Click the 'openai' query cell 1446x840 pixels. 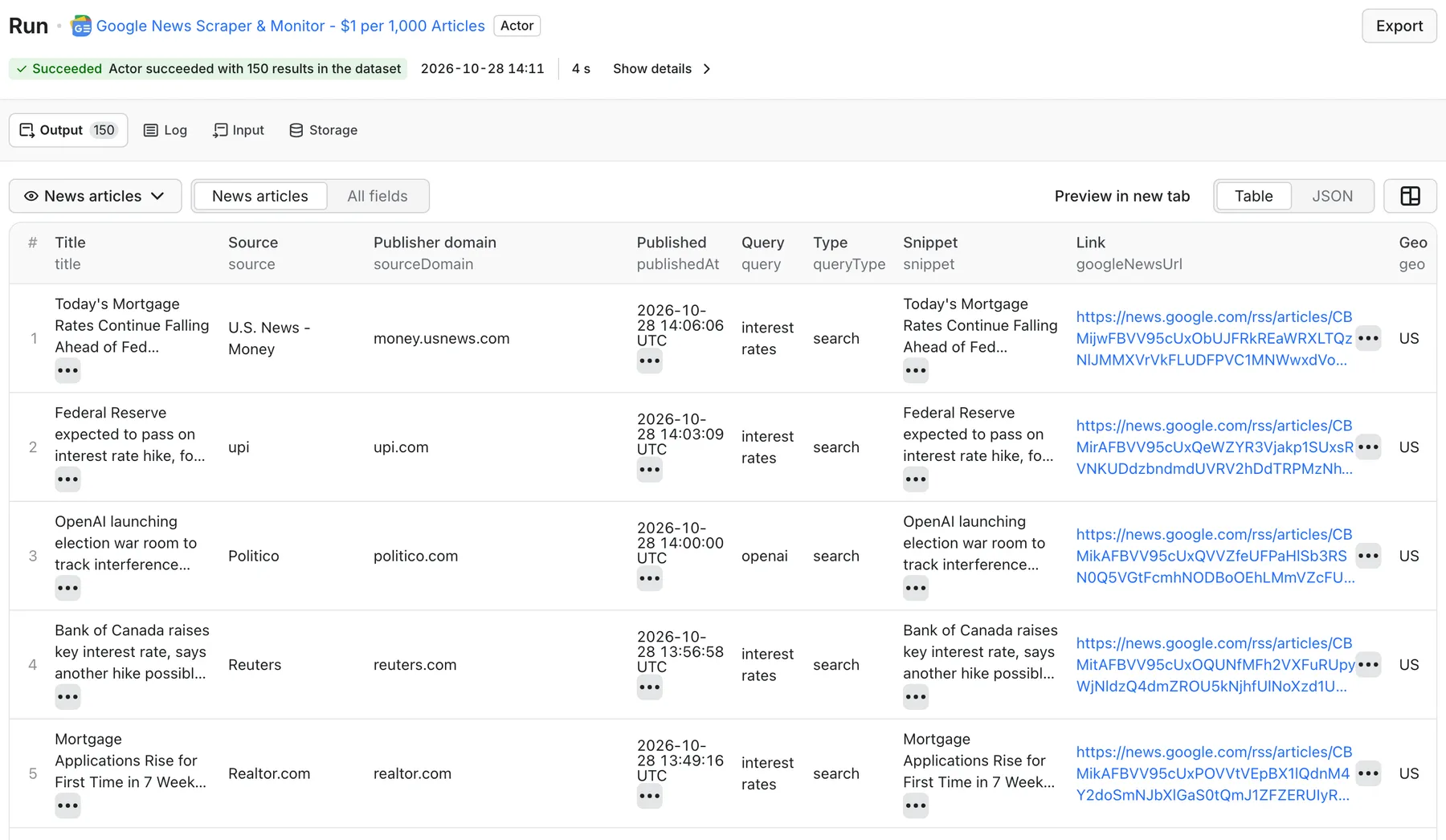pyautogui.click(x=765, y=556)
